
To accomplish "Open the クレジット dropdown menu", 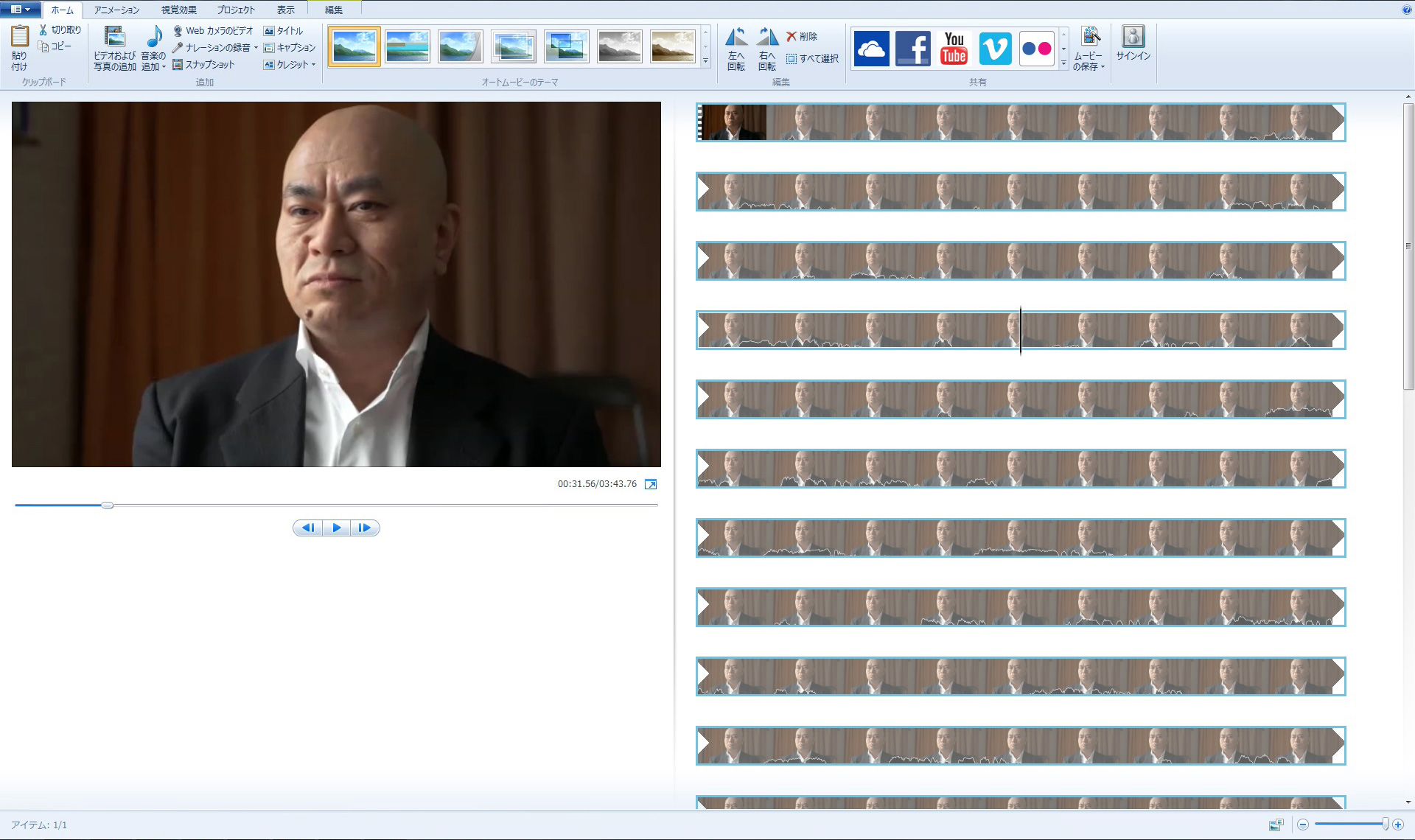I will coord(313,64).
